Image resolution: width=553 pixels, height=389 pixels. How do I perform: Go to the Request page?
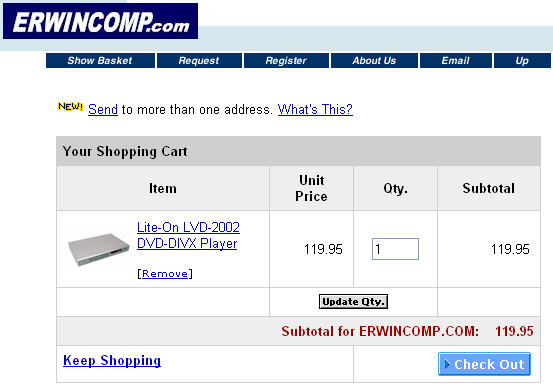coord(199,61)
